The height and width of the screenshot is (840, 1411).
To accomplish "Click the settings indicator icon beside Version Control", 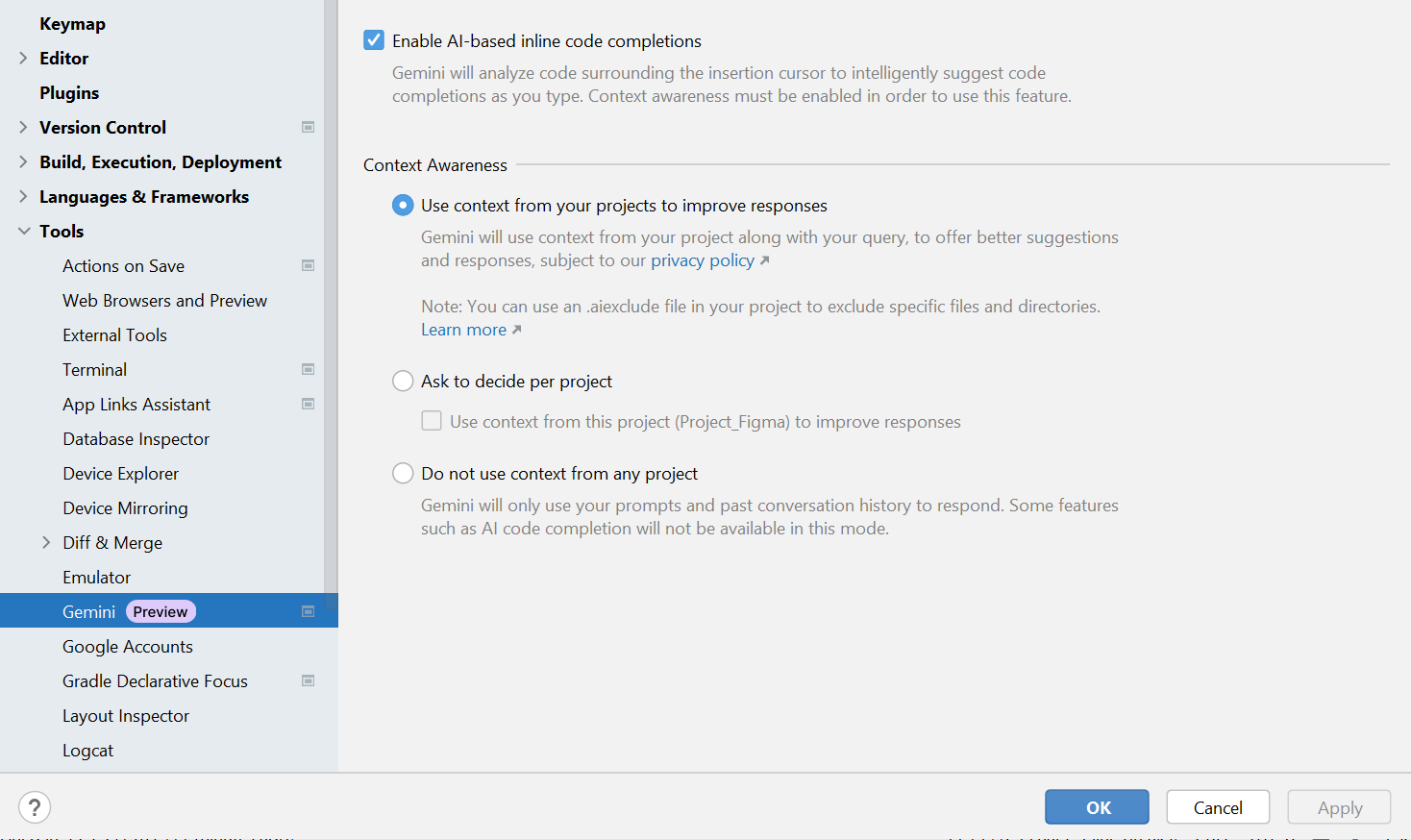I will [308, 126].
